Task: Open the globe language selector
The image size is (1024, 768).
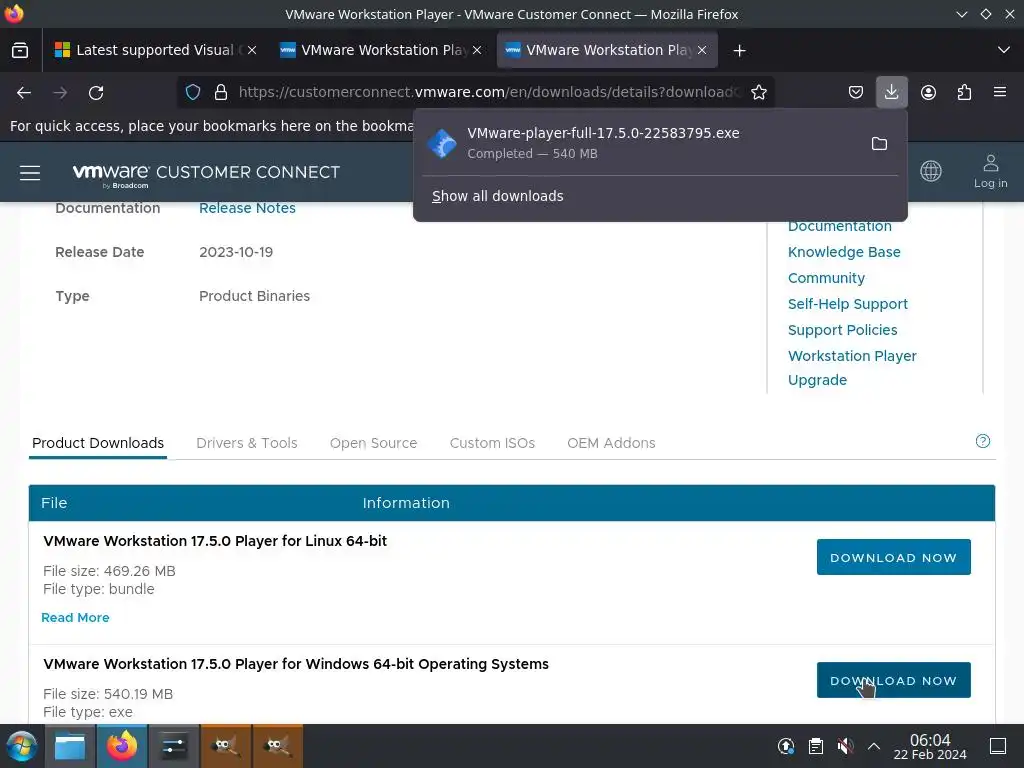Action: pyautogui.click(x=931, y=171)
